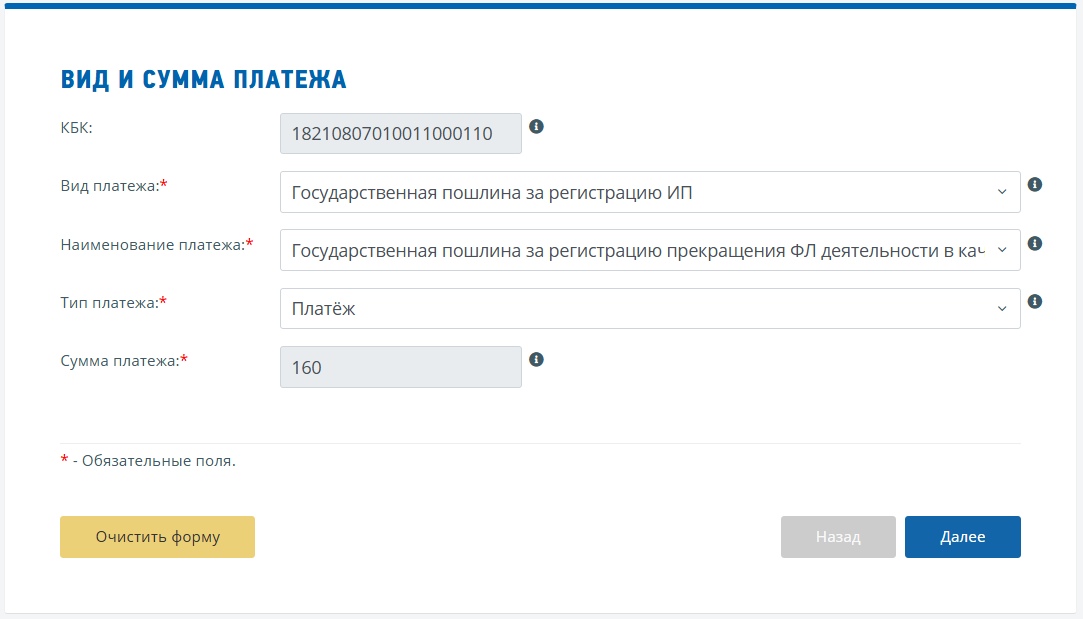Open the tooltip icon for Наименование платежа
Image resolution: width=1083 pixels, height=619 pixels.
click(1035, 242)
